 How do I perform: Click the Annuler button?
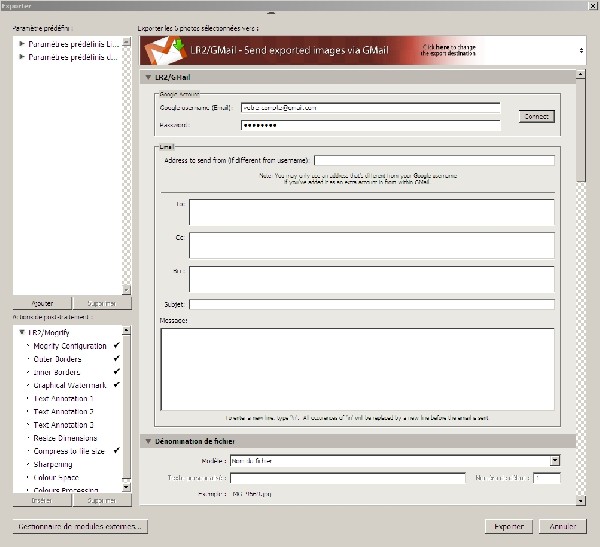561,526
